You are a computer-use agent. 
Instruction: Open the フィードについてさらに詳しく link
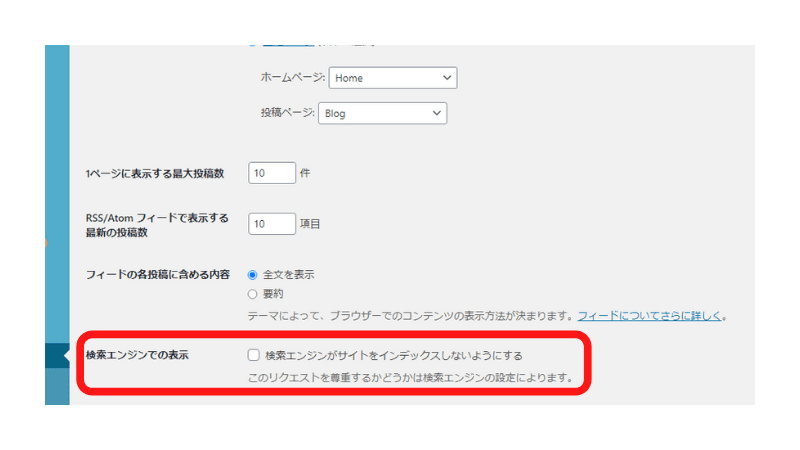point(649,316)
